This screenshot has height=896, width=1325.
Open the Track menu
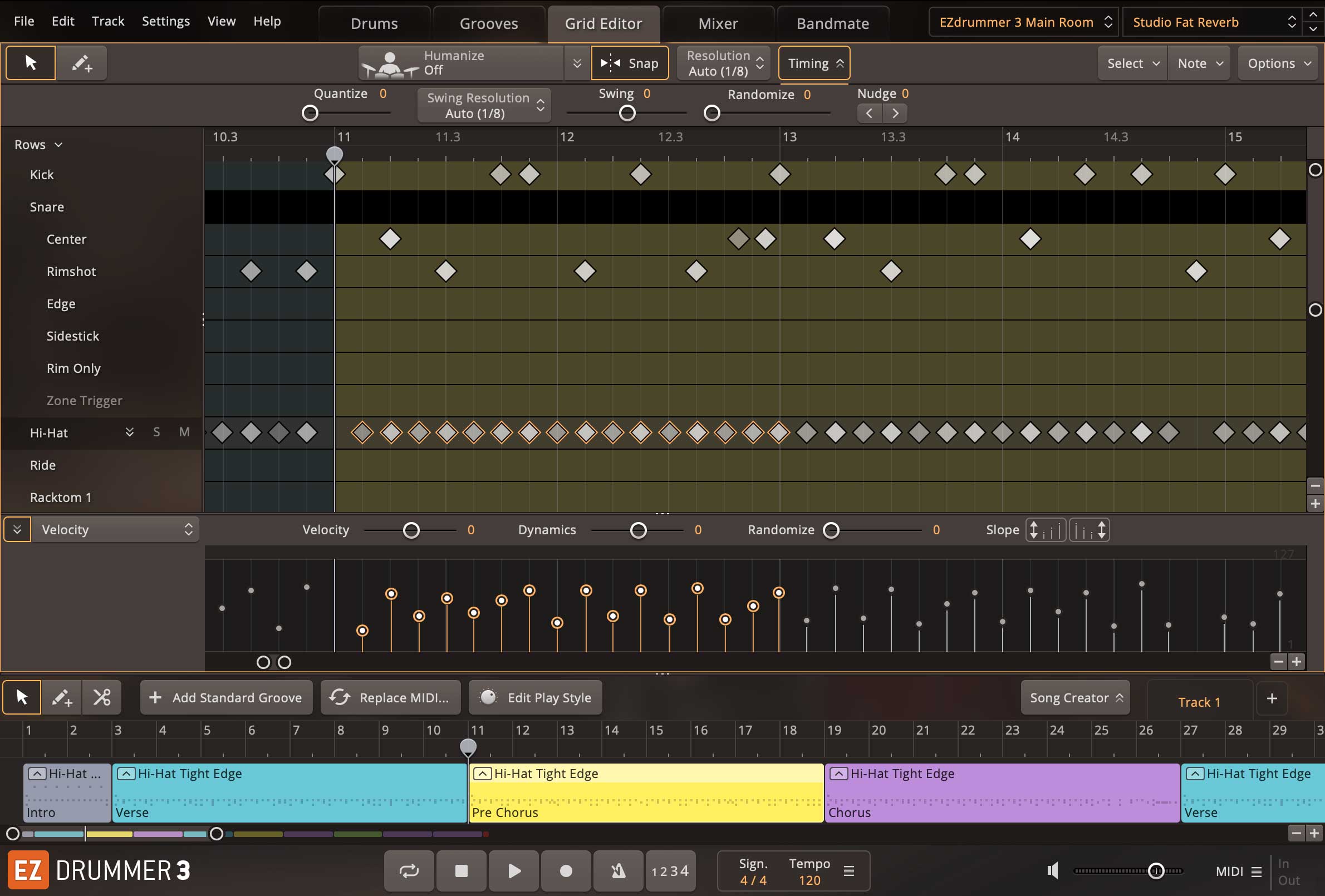[x=108, y=21]
